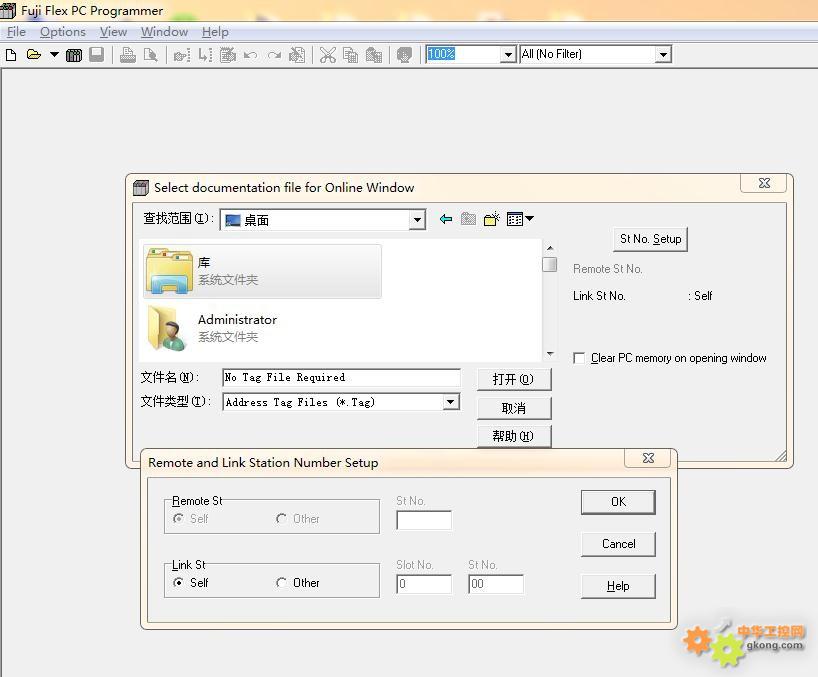
Task: Click the Fuji Flex PC Programmer title icon
Action: pos(8,10)
